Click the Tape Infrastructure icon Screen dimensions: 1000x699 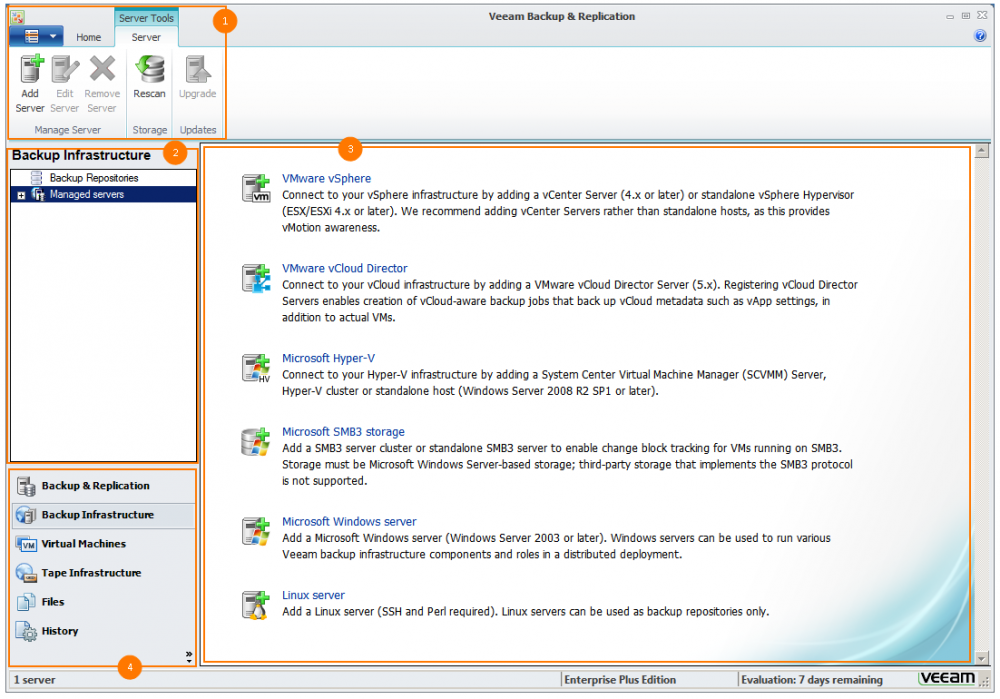click(x=26, y=573)
